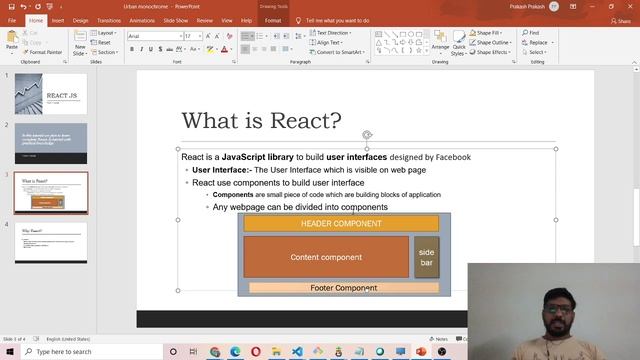Viewport: 640px width, 360px height.
Task: Click the Reset slide button
Action: pos(100,42)
